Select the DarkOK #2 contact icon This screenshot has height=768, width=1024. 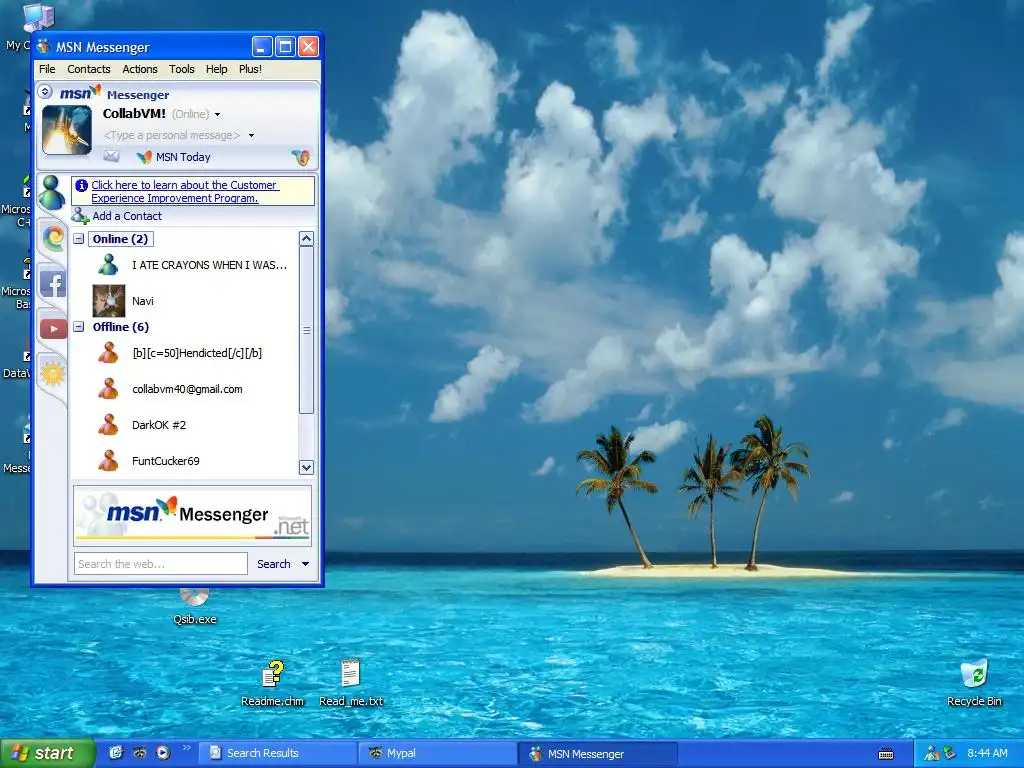[x=108, y=424]
